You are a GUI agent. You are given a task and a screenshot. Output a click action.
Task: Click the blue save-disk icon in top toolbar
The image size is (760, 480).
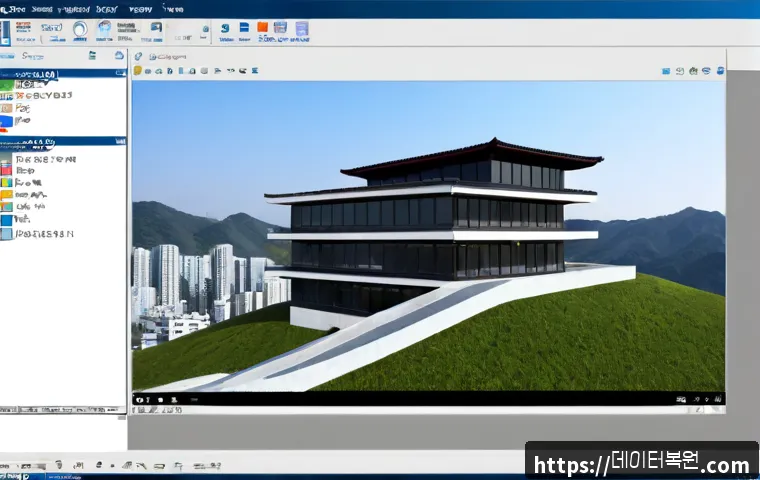point(244,28)
